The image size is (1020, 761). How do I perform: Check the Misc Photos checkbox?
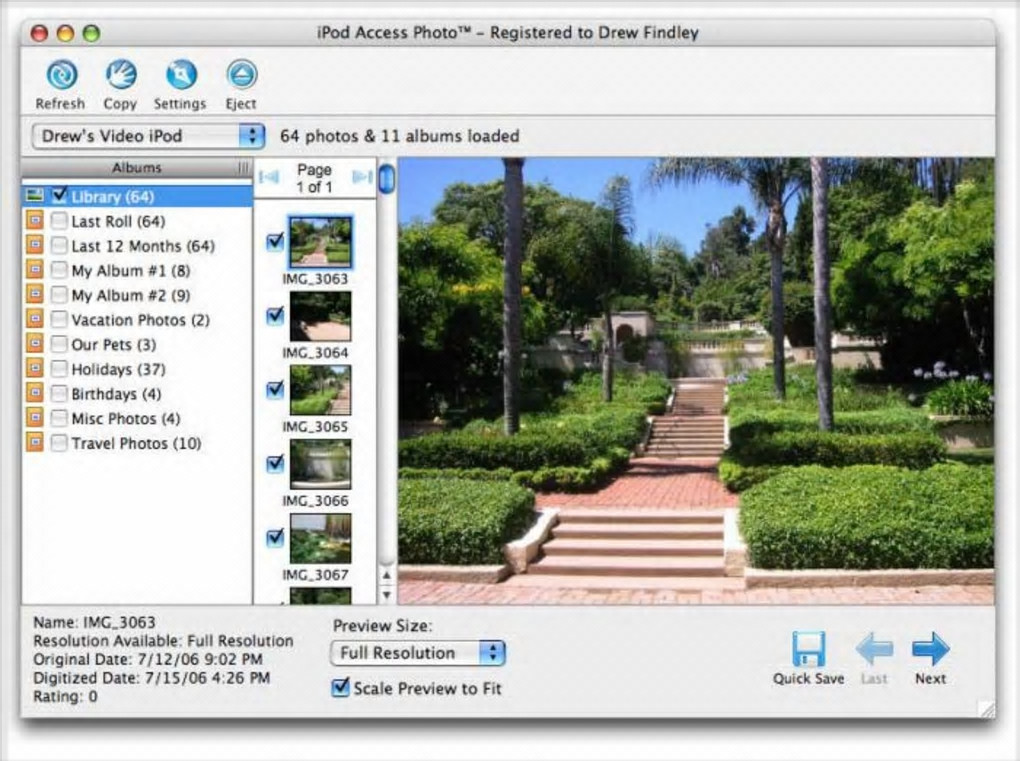[59, 419]
